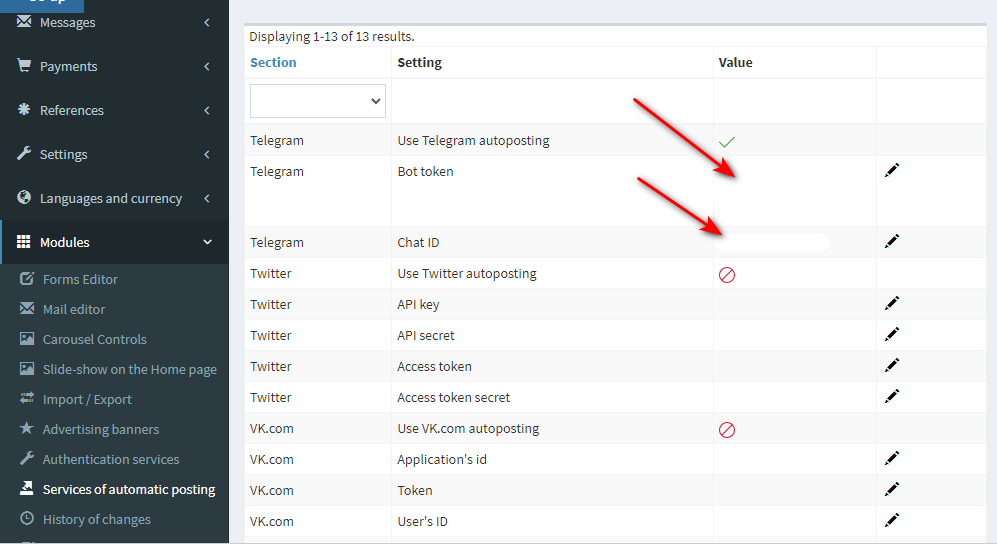This screenshot has height=544, width=997.
Task: Open the Section filter dropdown
Action: click(317, 101)
